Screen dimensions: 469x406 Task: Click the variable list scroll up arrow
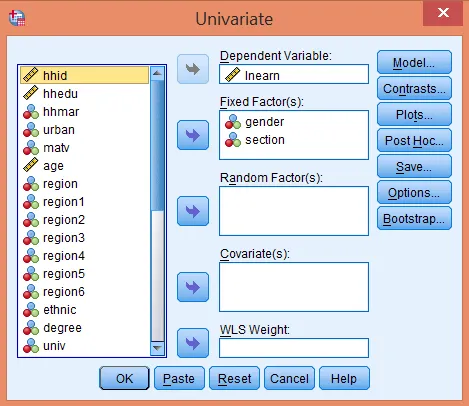pyautogui.click(x=157, y=73)
